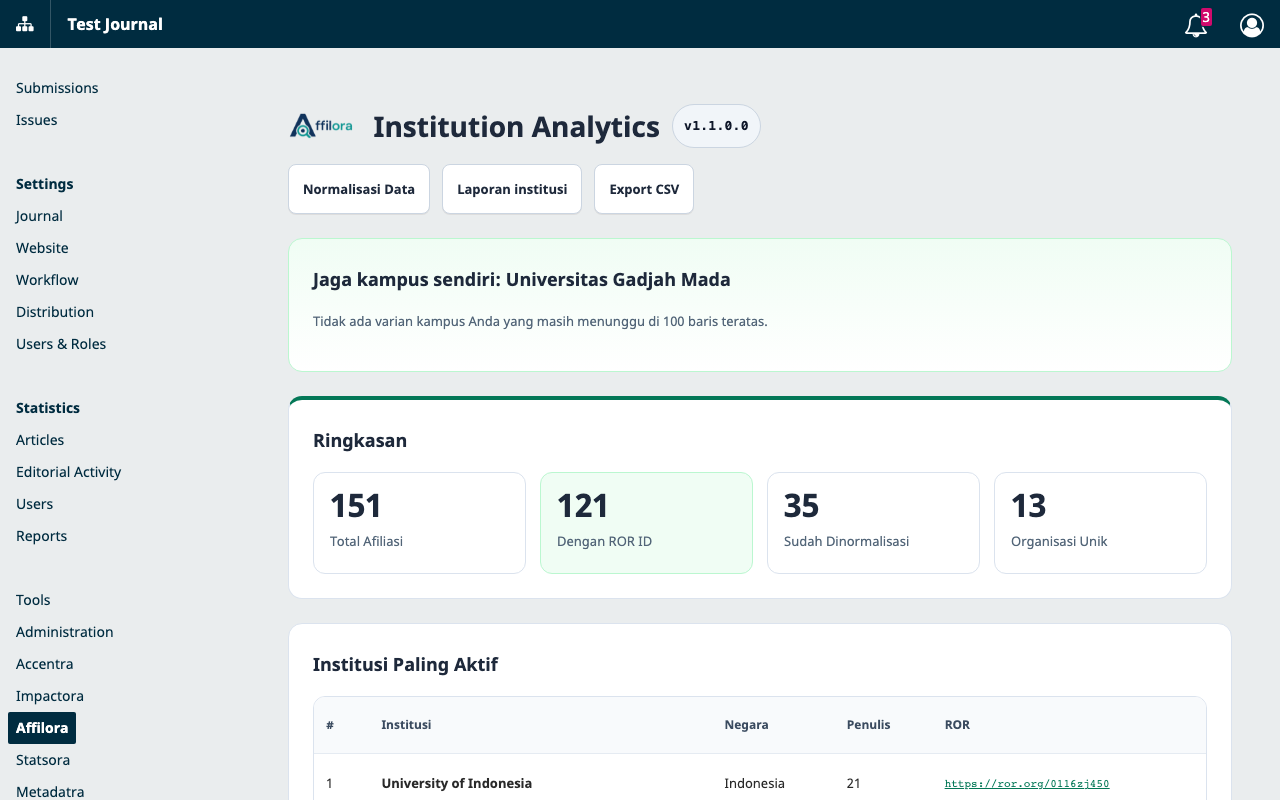Click the Institusi Paling Aktif heading

[x=405, y=664]
